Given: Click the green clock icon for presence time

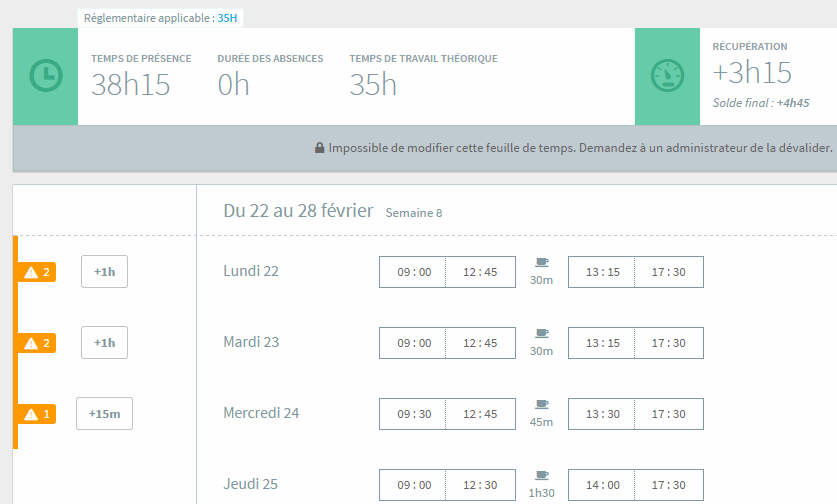Looking at the screenshot, I should pyautogui.click(x=46, y=75).
